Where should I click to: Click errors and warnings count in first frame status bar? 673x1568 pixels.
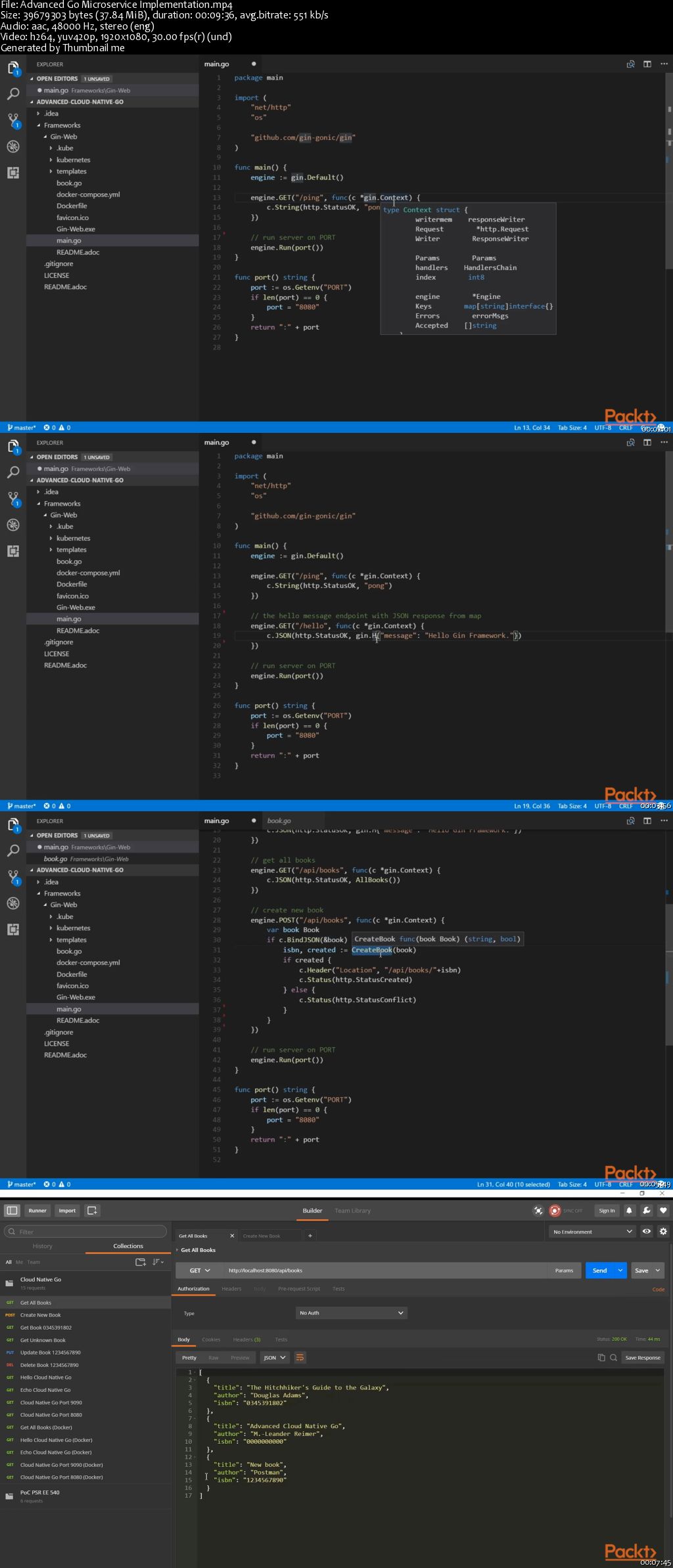tap(57, 428)
